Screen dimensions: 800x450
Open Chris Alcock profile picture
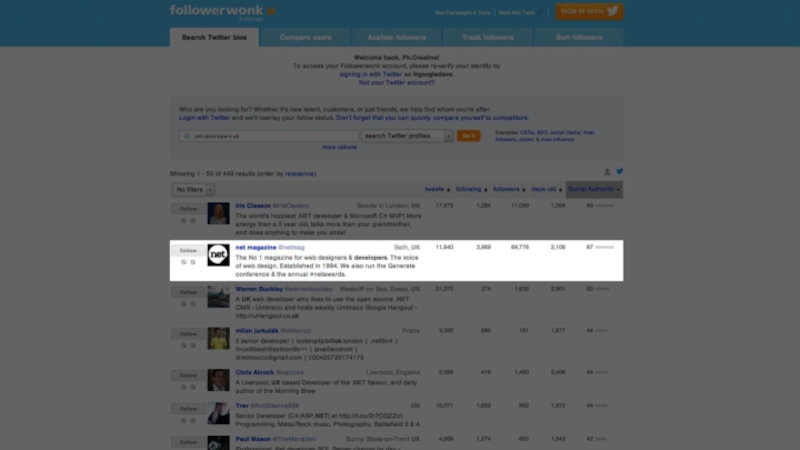pyautogui.click(x=218, y=380)
